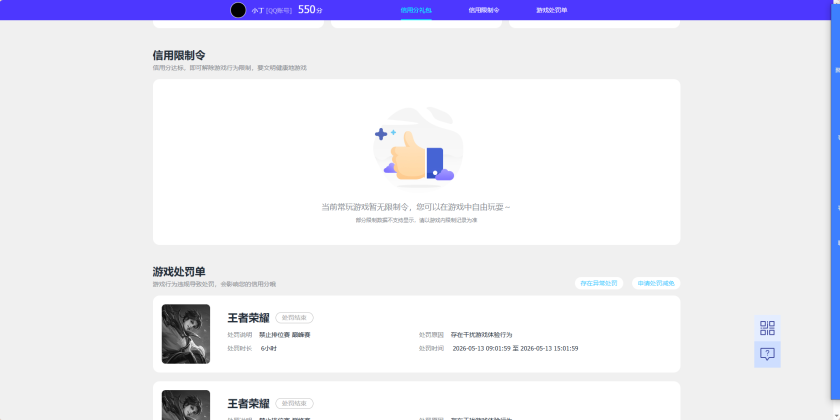Click the 游戏处罚单 section heading
The image size is (840, 420).
click(x=179, y=272)
